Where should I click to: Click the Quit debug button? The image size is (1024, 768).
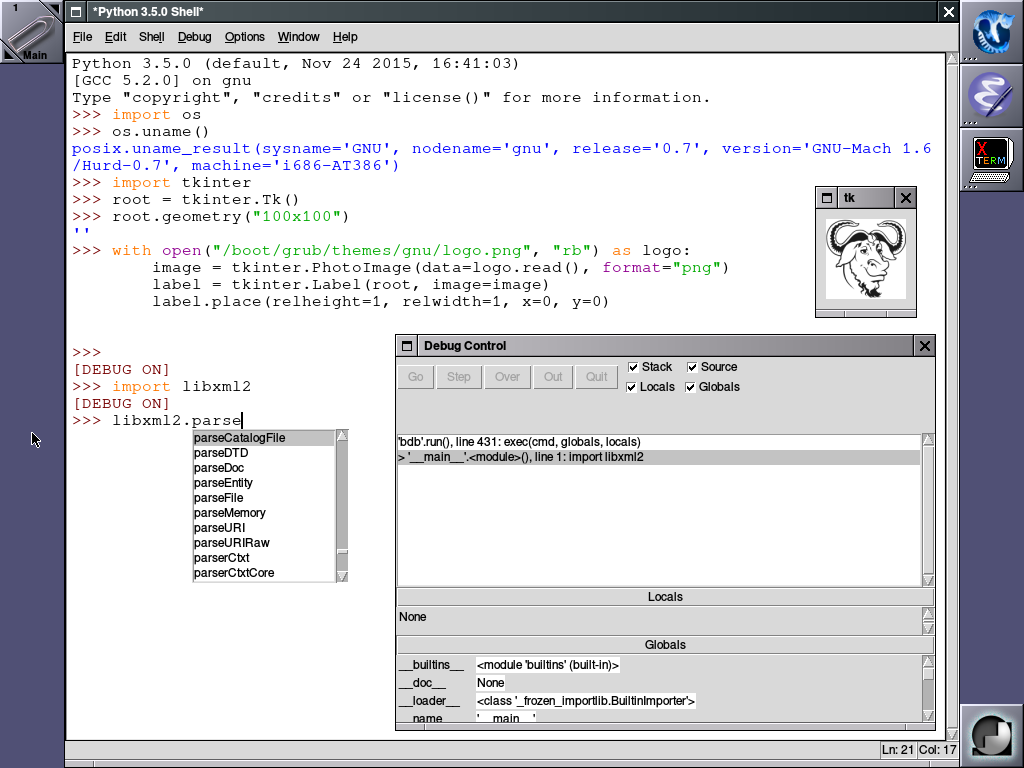(x=596, y=377)
